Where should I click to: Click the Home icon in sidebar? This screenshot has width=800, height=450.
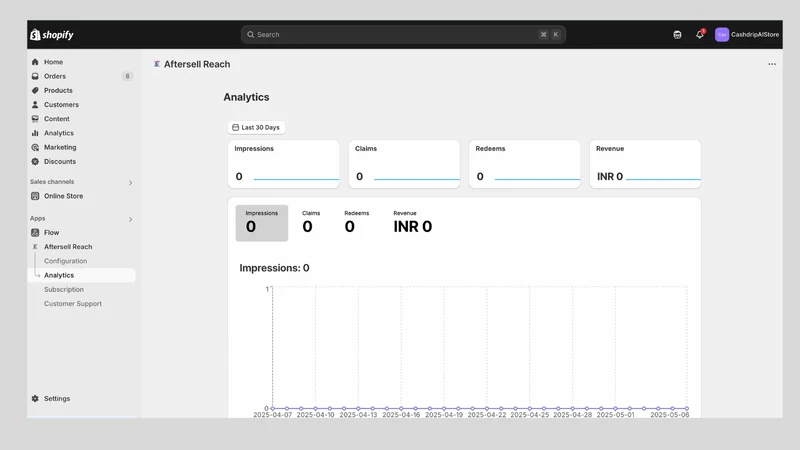click(x=35, y=62)
